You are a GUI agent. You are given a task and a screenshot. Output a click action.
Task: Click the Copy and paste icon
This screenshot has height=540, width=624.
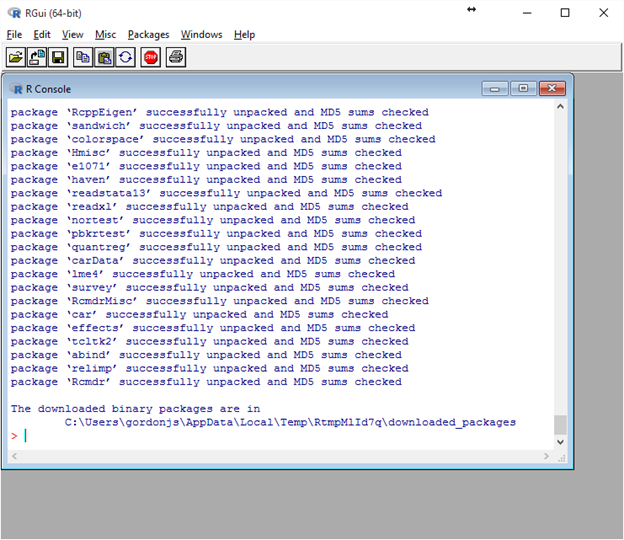[125, 58]
